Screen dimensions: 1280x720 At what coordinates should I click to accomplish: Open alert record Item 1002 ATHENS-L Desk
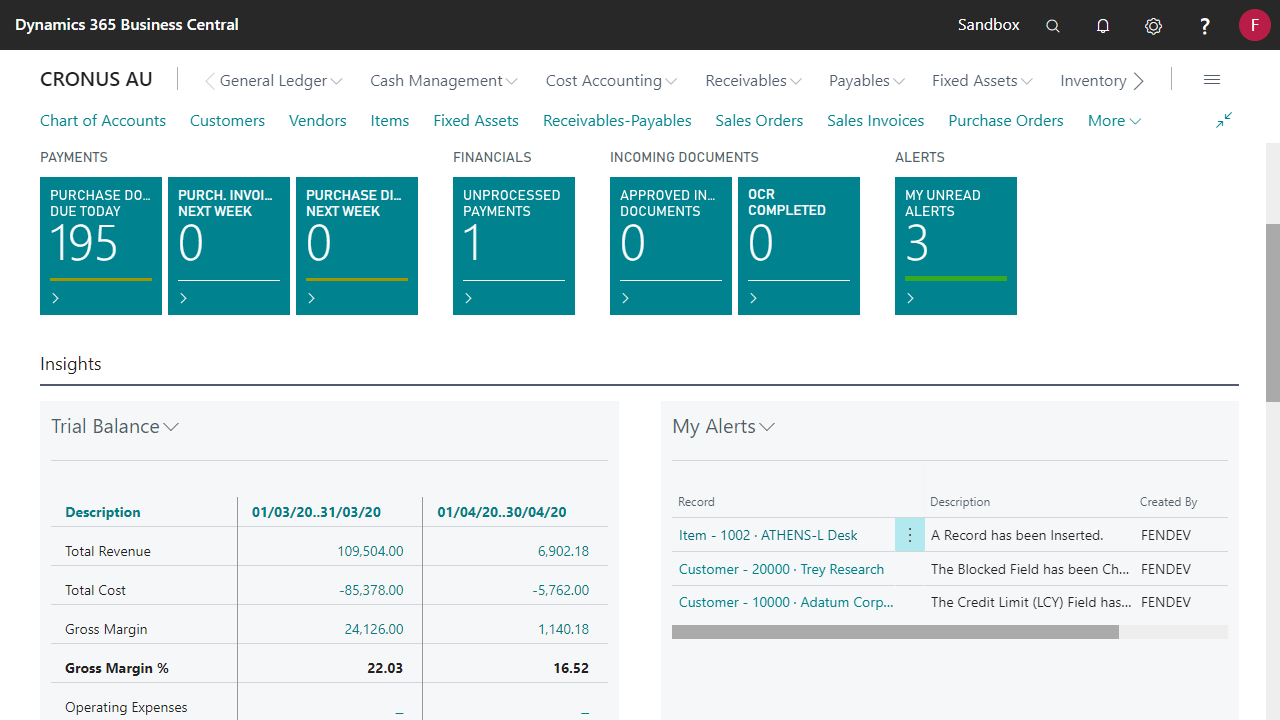coord(768,535)
